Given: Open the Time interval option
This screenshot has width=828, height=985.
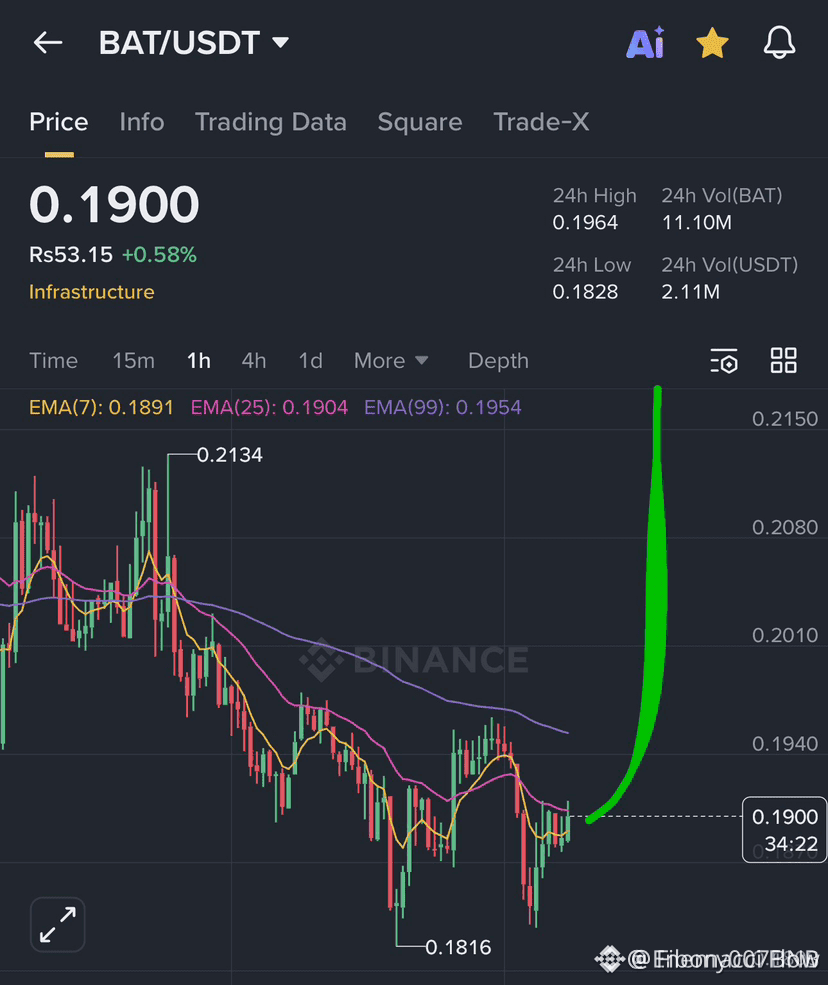Looking at the screenshot, I should pyautogui.click(x=53, y=360).
